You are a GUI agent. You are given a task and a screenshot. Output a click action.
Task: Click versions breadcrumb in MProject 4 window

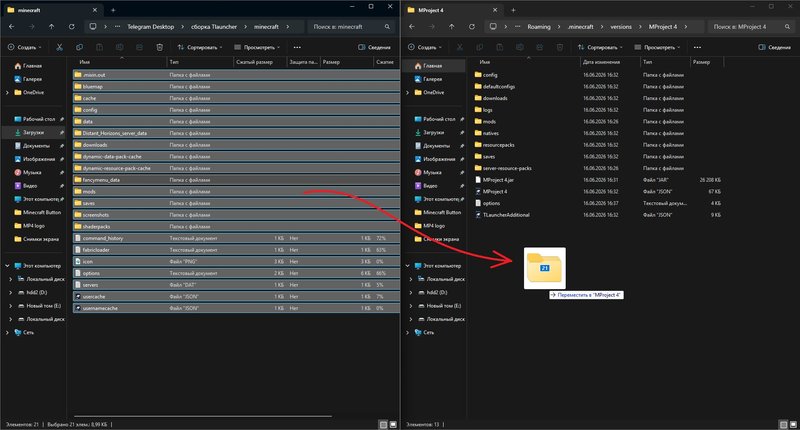tap(621, 27)
